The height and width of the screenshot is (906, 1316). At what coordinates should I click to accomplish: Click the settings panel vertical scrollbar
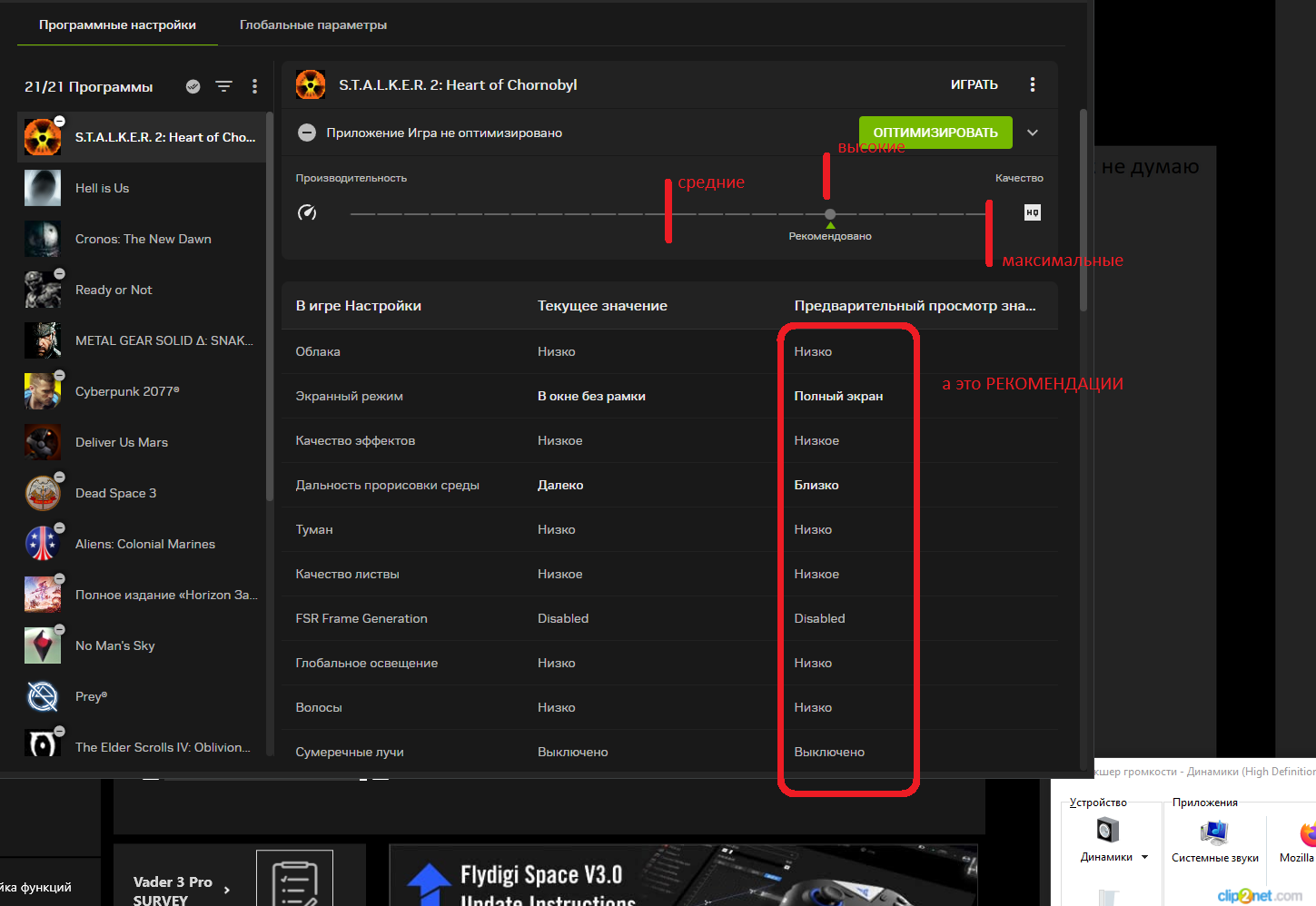coord(1083,211)
